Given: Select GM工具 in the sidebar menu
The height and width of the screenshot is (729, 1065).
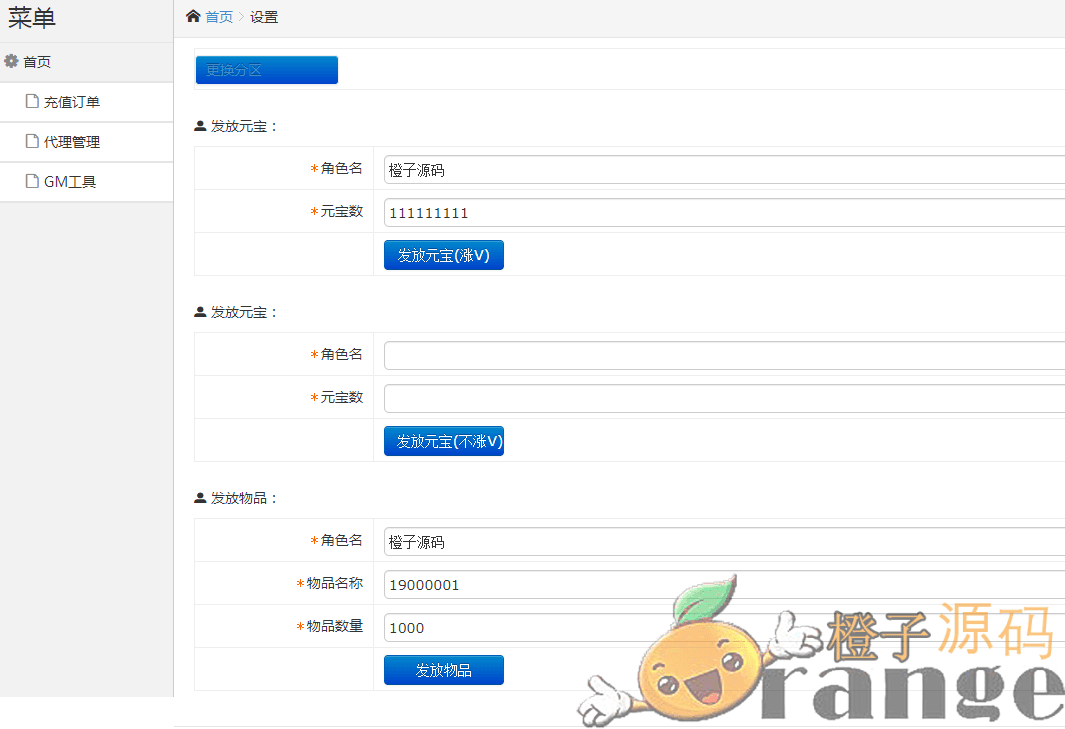Looking at the screenshot, I should pos(70,182).
